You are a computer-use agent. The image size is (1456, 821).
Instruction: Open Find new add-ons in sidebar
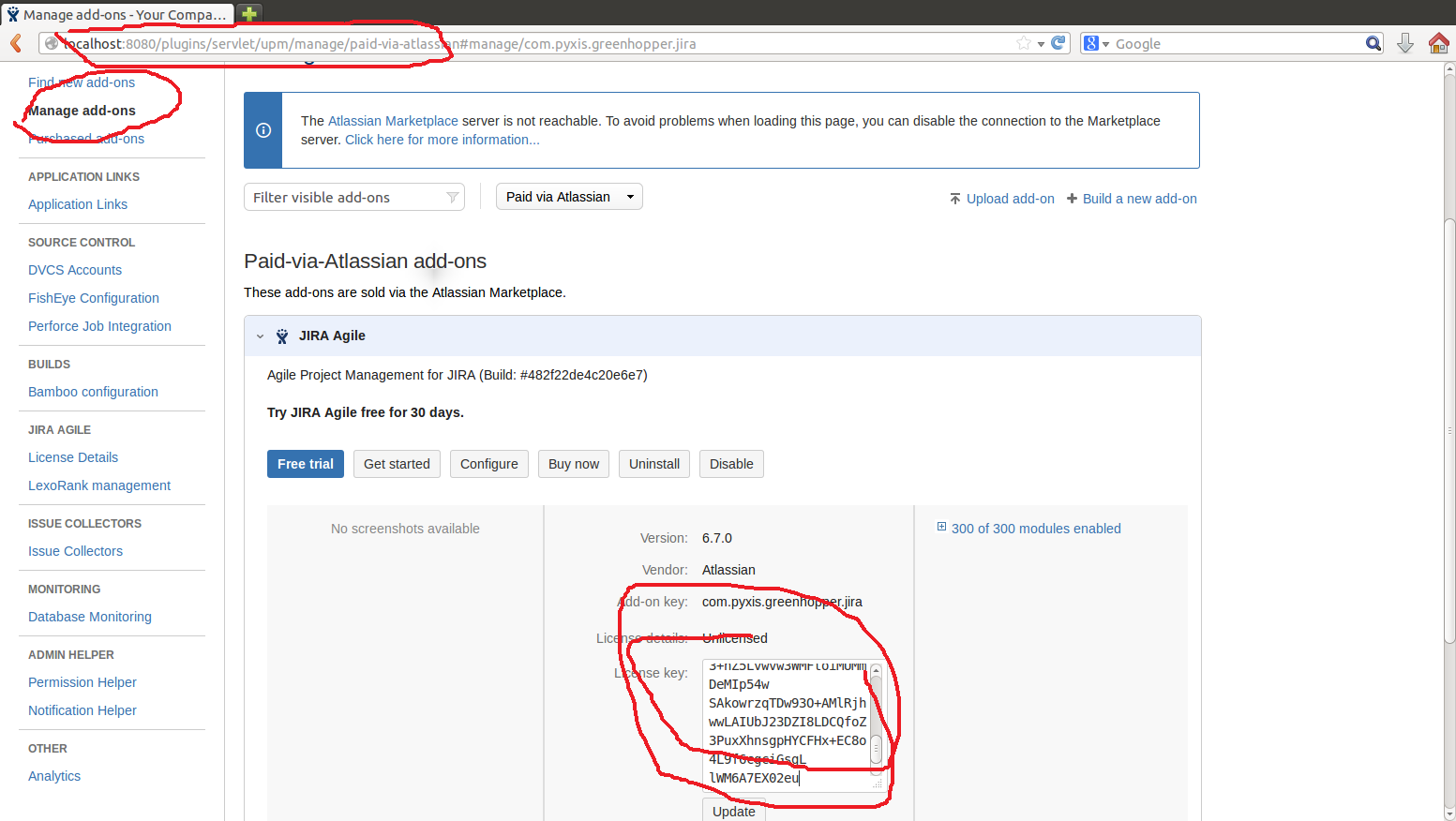pos(82,82)
